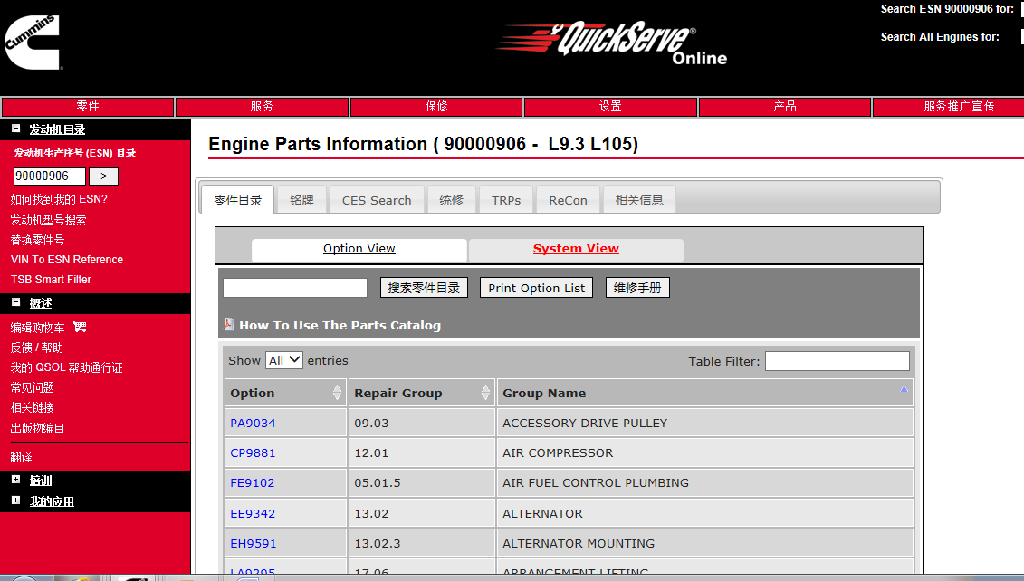Open VIN To ESN Reference link
This screenshot has width=1024, height=581.
pos(67,259)
